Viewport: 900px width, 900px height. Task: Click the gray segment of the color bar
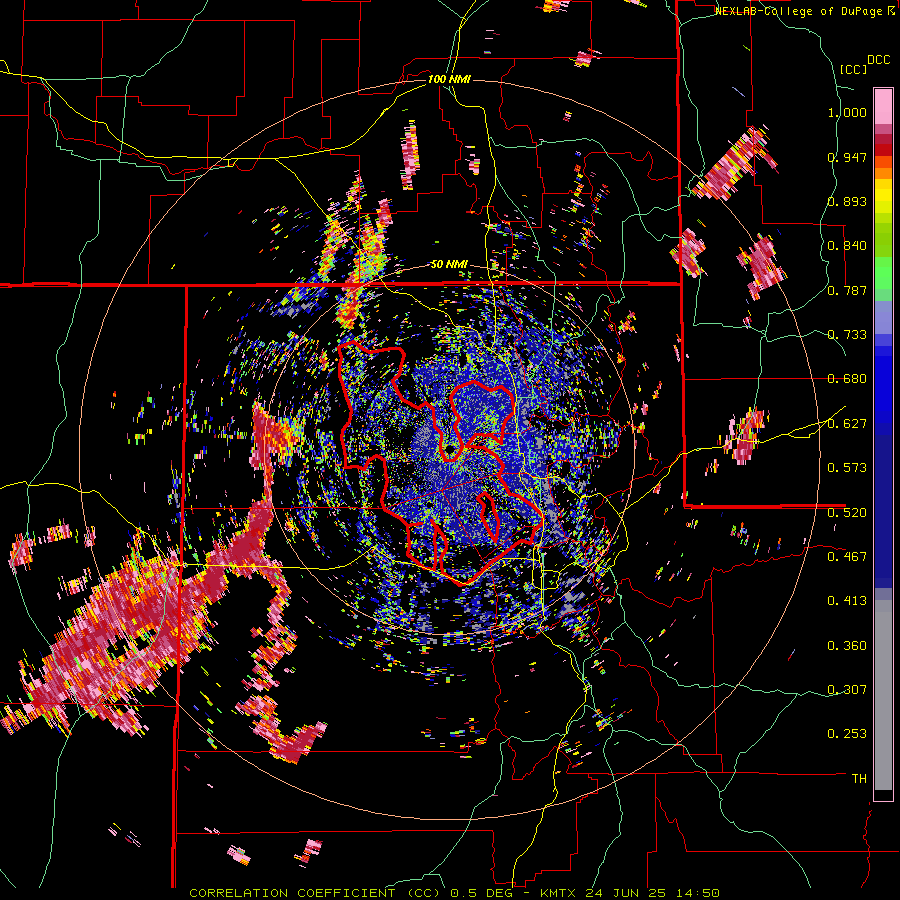coord(883,695)
